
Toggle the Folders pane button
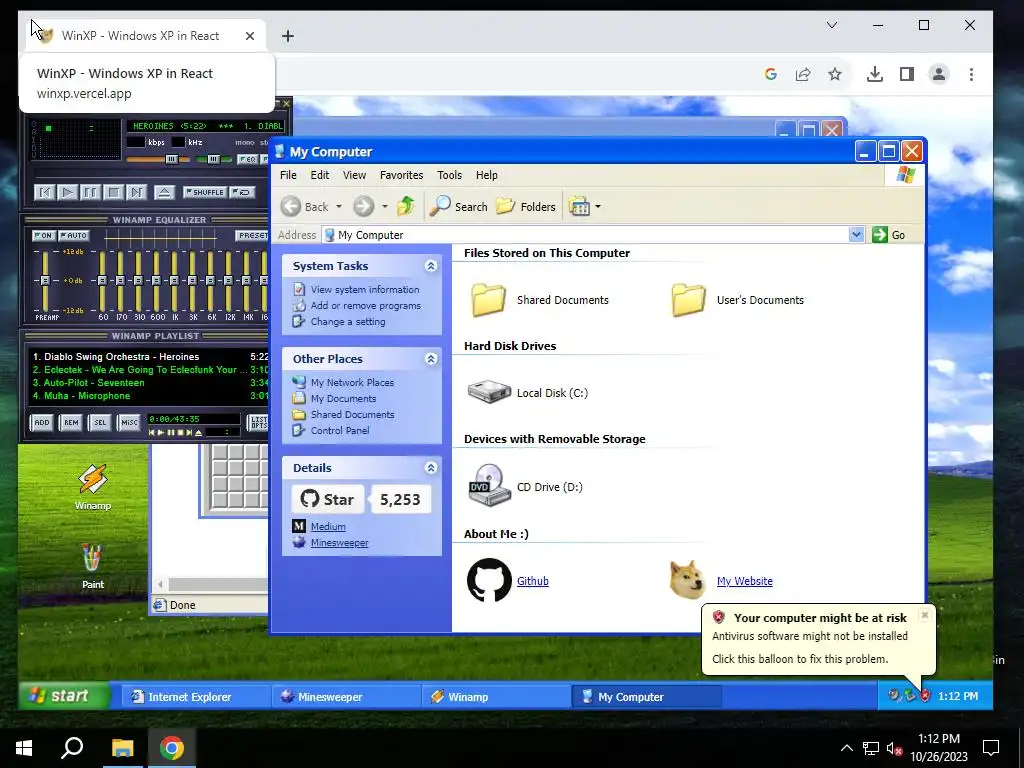[526, 206]
